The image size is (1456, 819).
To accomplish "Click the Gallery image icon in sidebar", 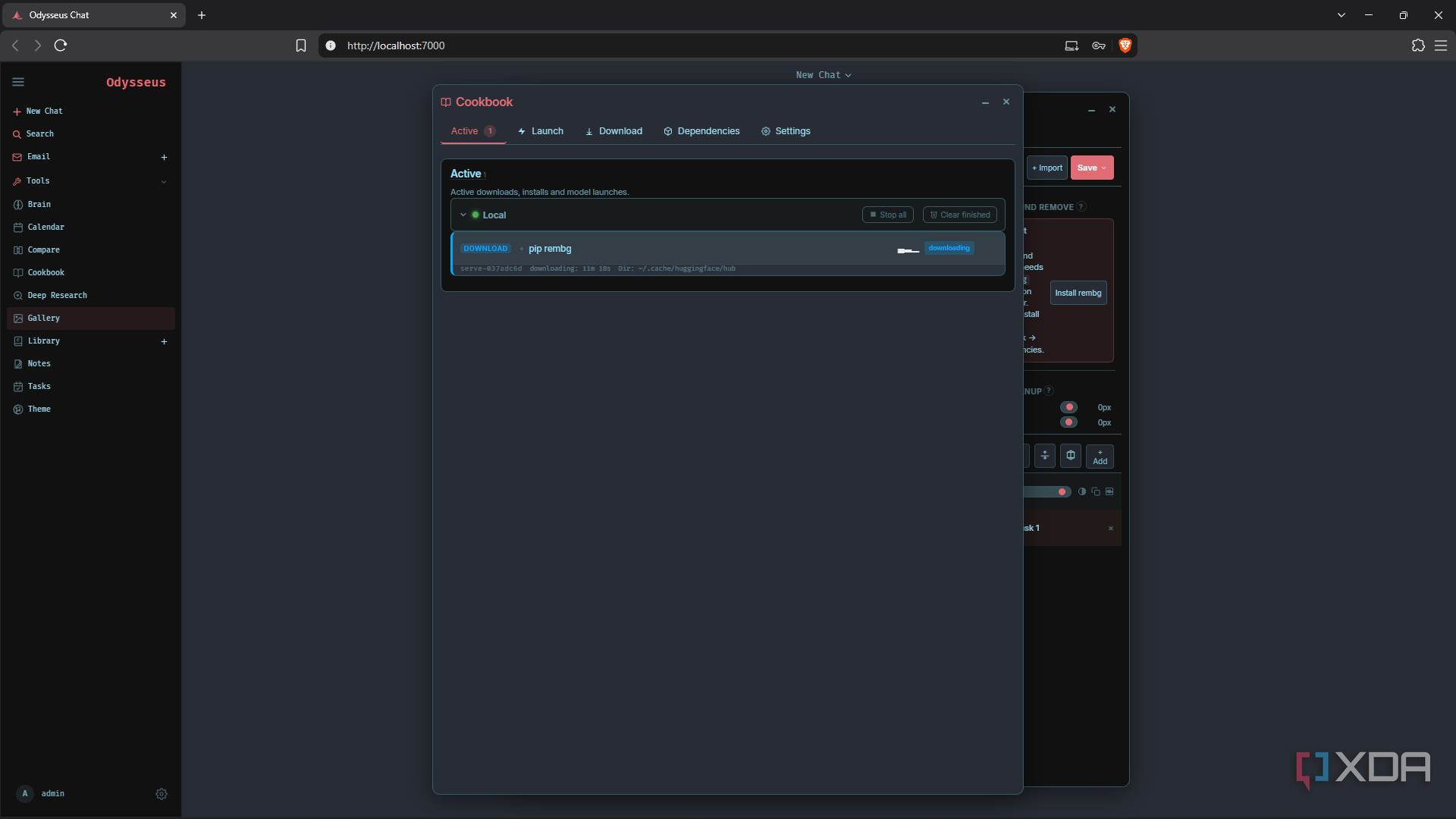I will pos(18,318).
